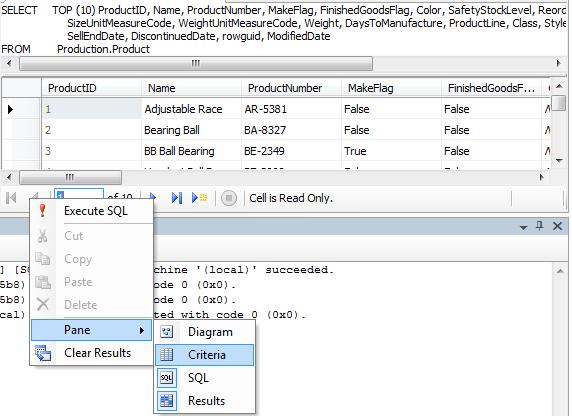Click the SELECT keyword in SQL pane
The image size is (572, 416).
coord(19,10)
